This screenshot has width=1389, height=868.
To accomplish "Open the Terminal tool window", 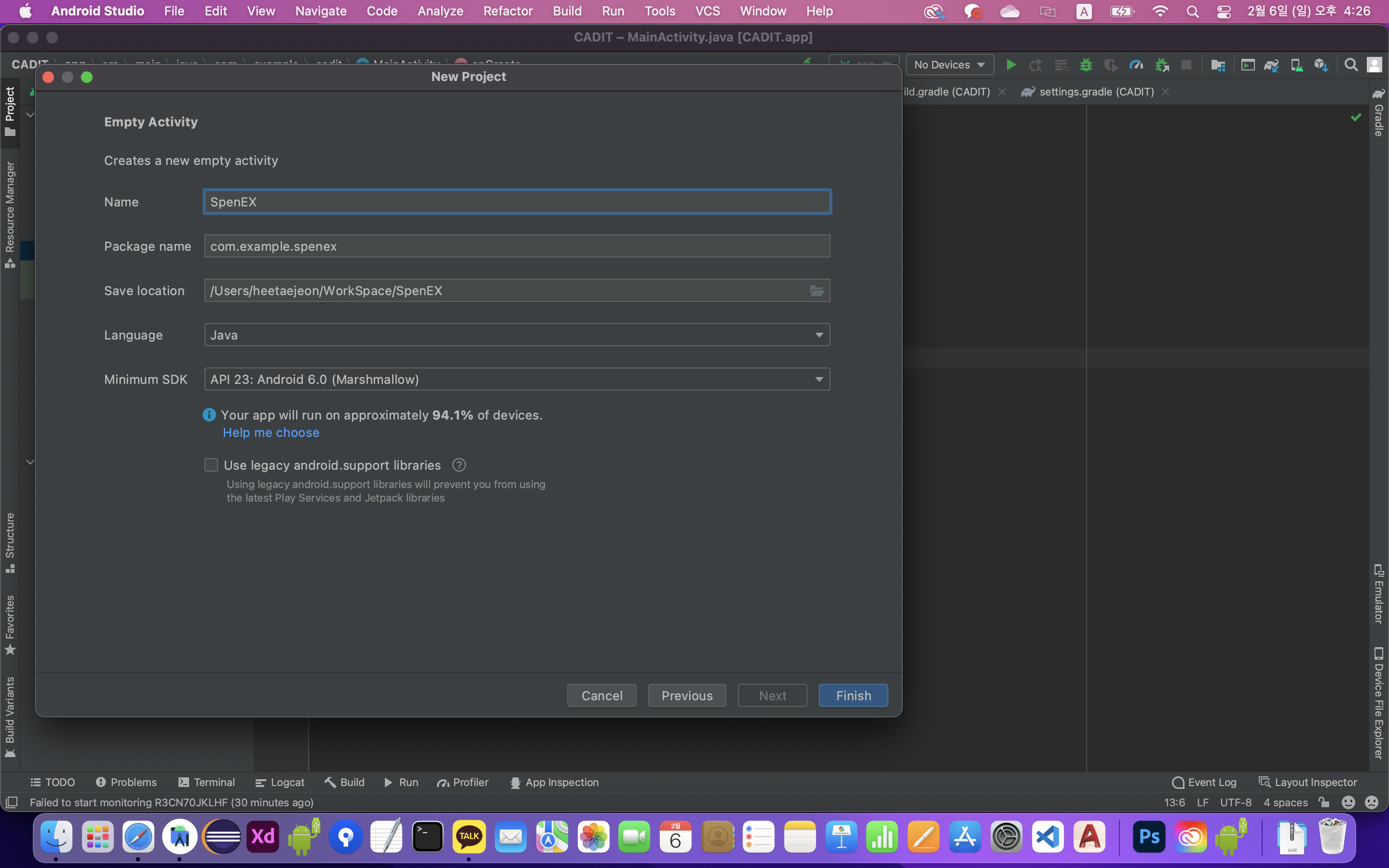I will [206, 783].
